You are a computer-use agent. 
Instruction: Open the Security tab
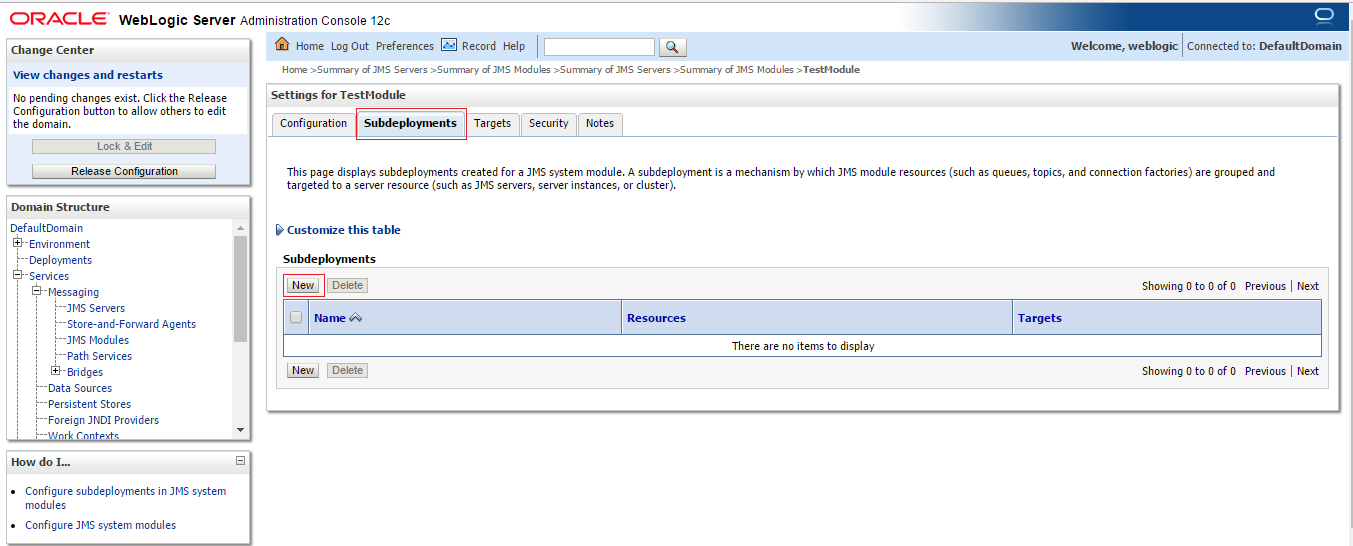coord(549,124)
